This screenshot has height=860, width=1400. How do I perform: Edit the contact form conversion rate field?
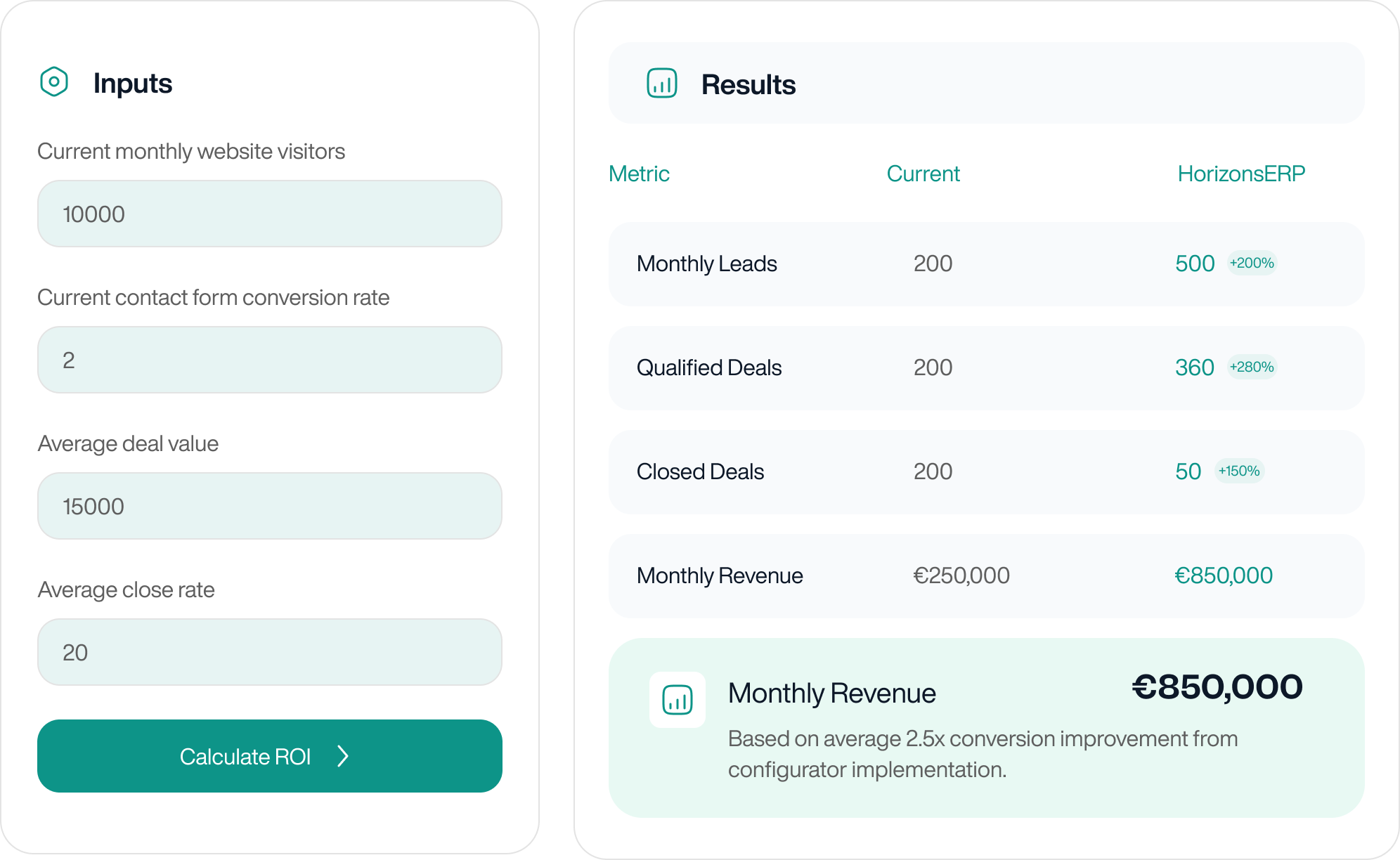[x=269, y=360]
